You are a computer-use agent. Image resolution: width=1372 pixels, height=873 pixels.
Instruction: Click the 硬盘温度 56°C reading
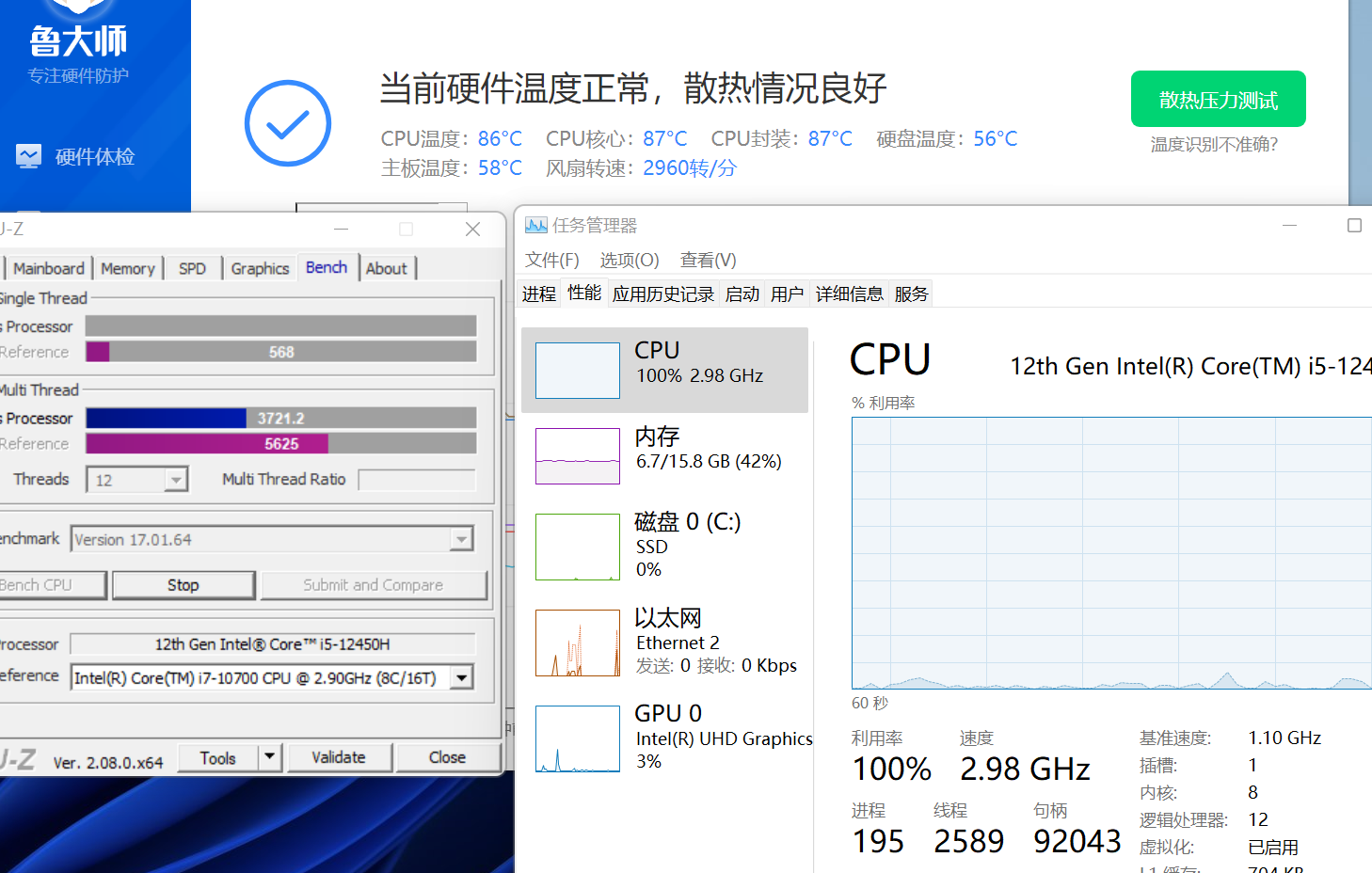click(947, 138)
